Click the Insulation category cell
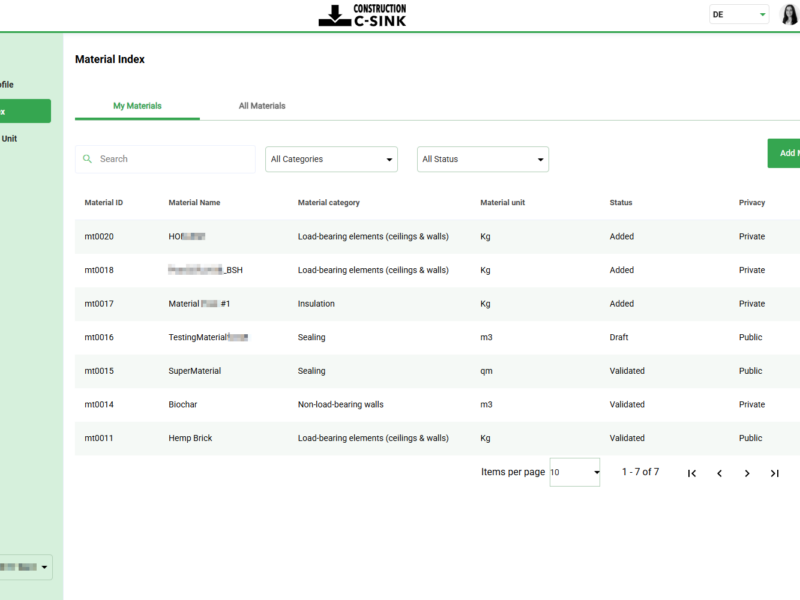The image size is (800, 600). click(316, 304)
